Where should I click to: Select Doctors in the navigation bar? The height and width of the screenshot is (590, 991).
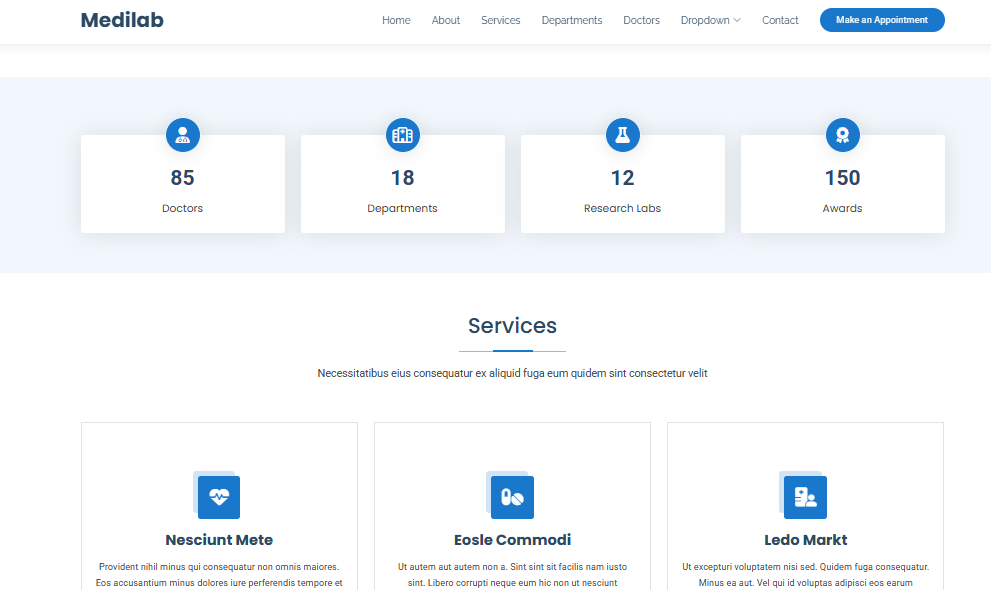pos(641,20)
